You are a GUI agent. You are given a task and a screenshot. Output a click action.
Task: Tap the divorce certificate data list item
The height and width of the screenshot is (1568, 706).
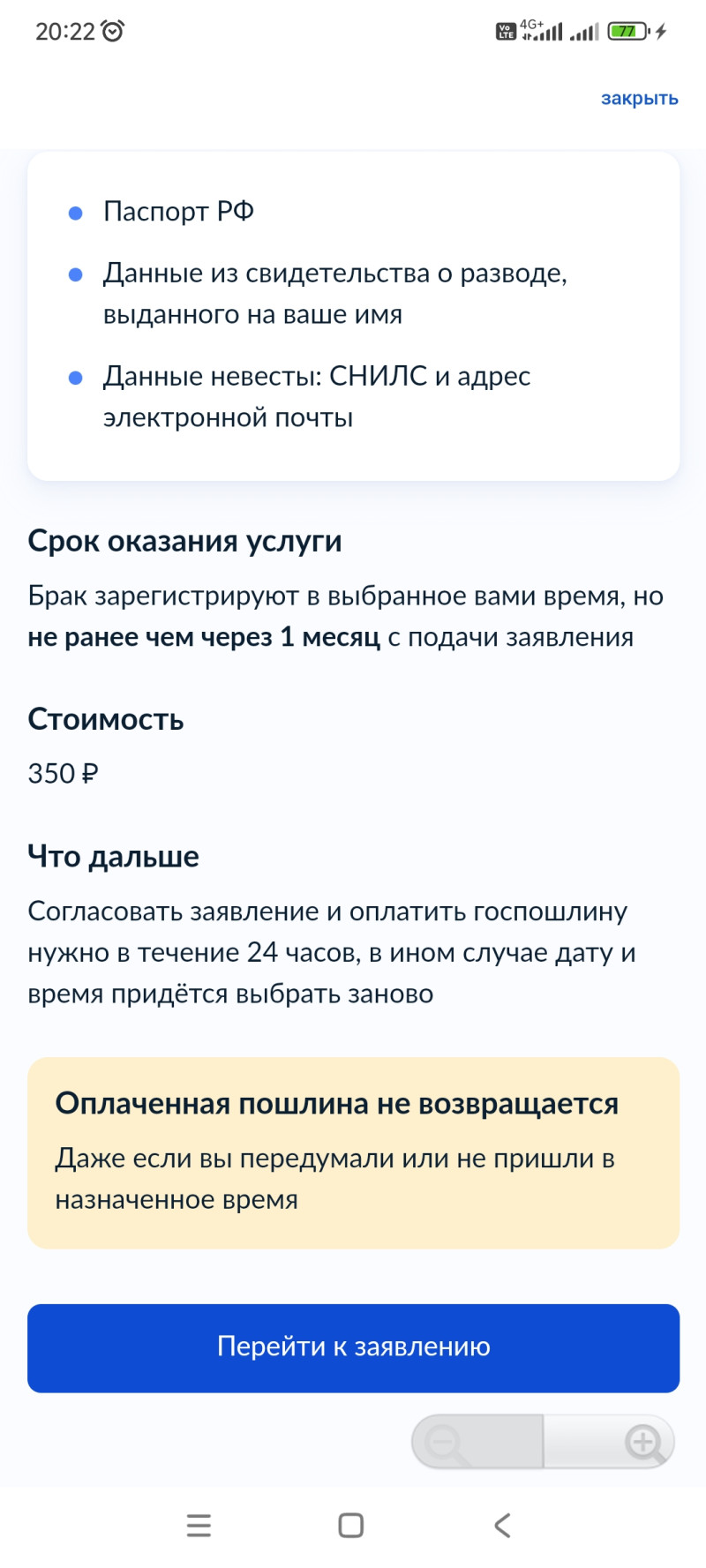coord(334,294)
